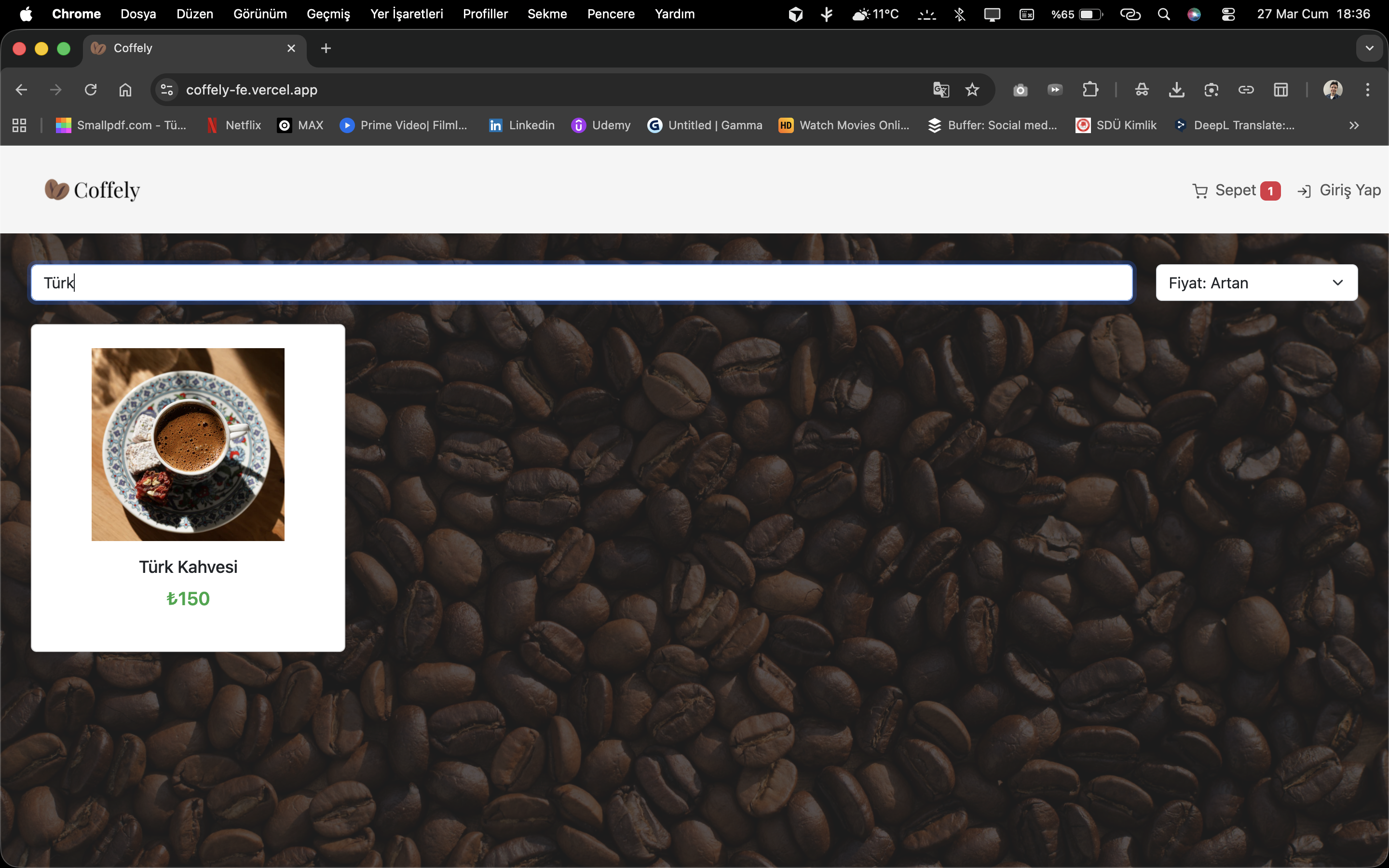The height and width of the screenshot is (868, 1389).
Task: Bookmark page with the star icon
Action: [972, 90]
